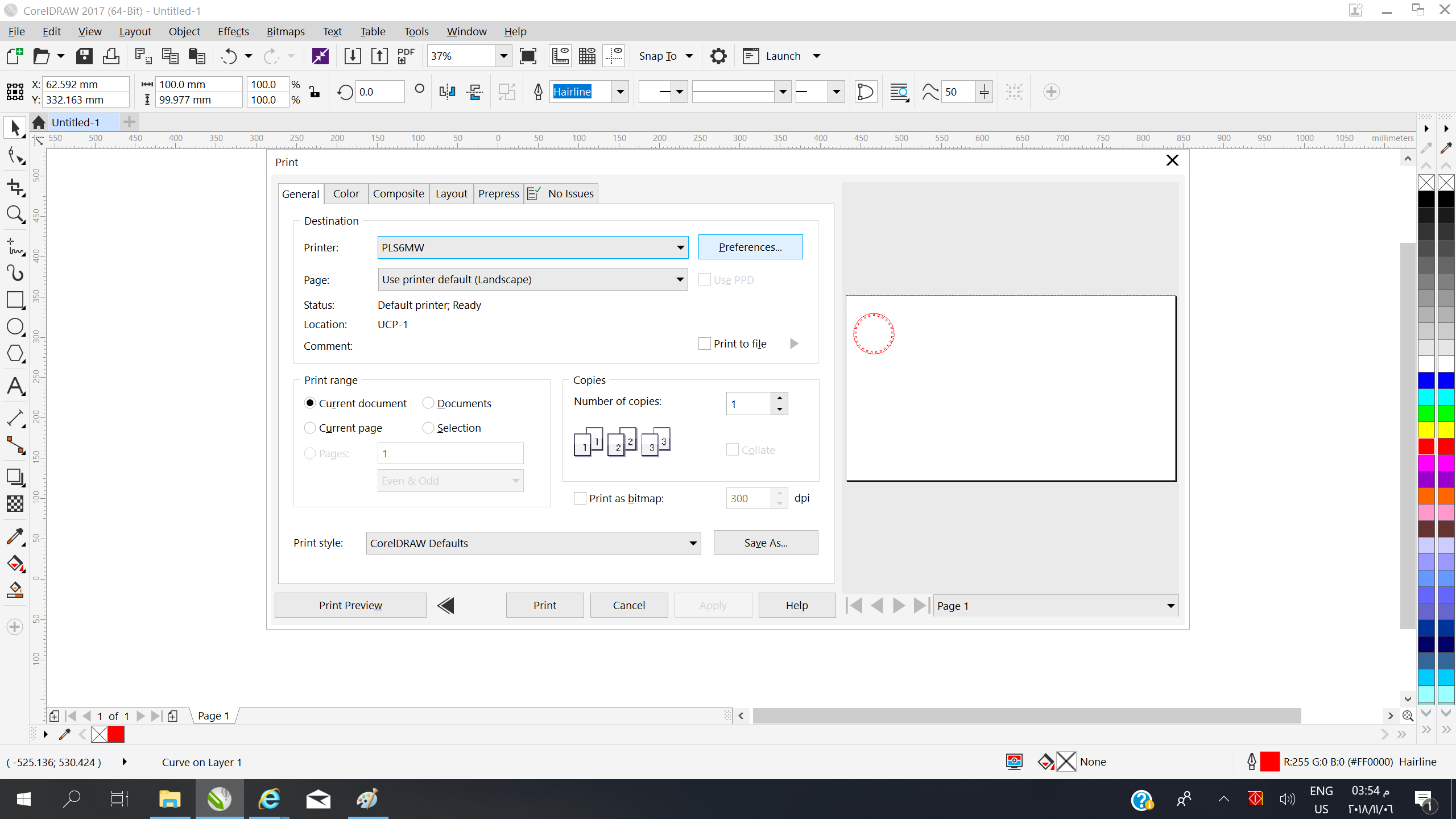This screenshot has width=1456, height=819.
Task: Enable Print as bitmap checkbox
Action: click(x=580, y=498)
